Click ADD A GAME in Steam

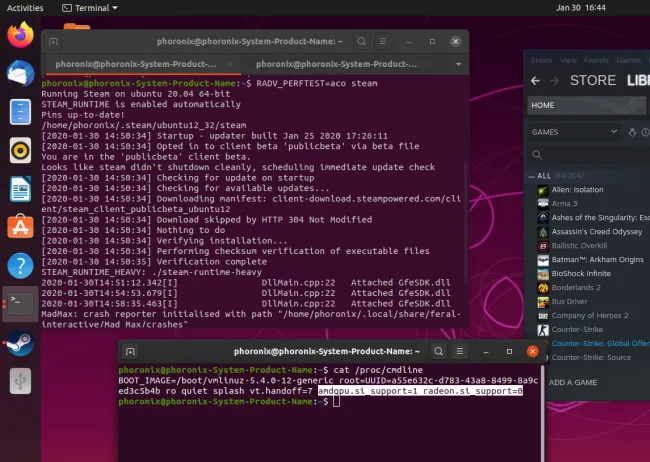(x=573, y=383)
